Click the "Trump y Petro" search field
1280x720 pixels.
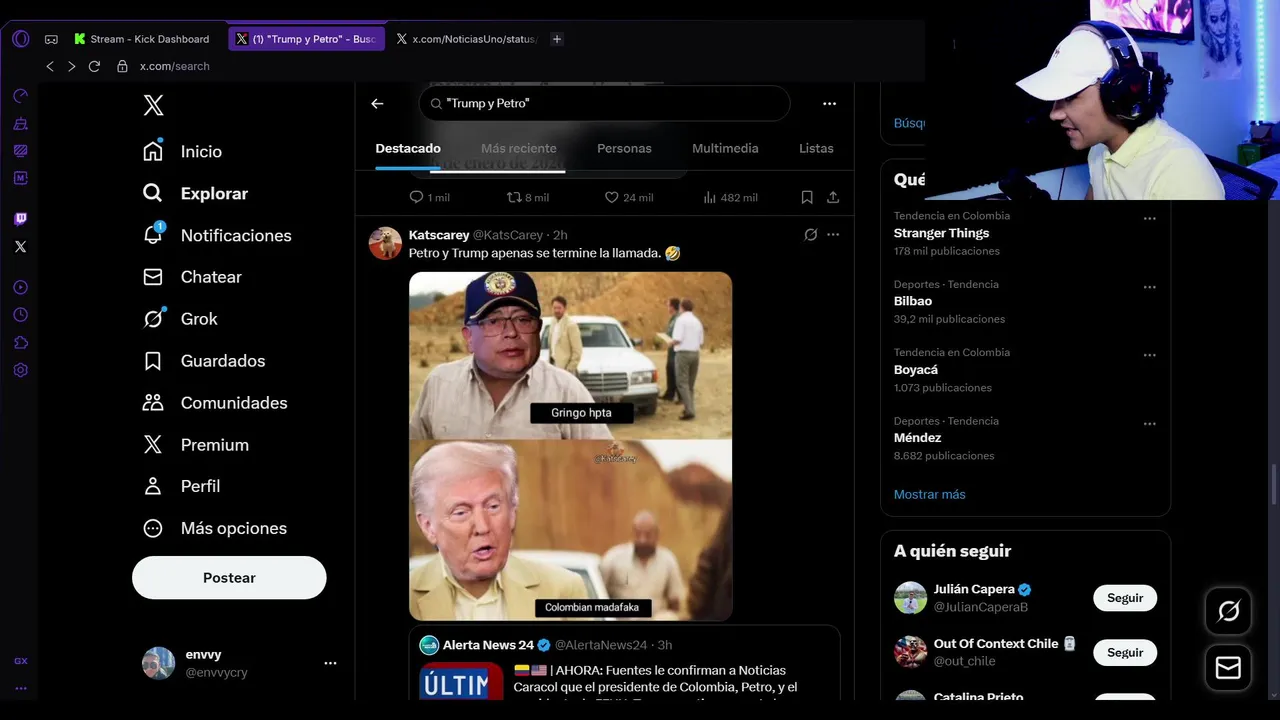tap(604, 103)
